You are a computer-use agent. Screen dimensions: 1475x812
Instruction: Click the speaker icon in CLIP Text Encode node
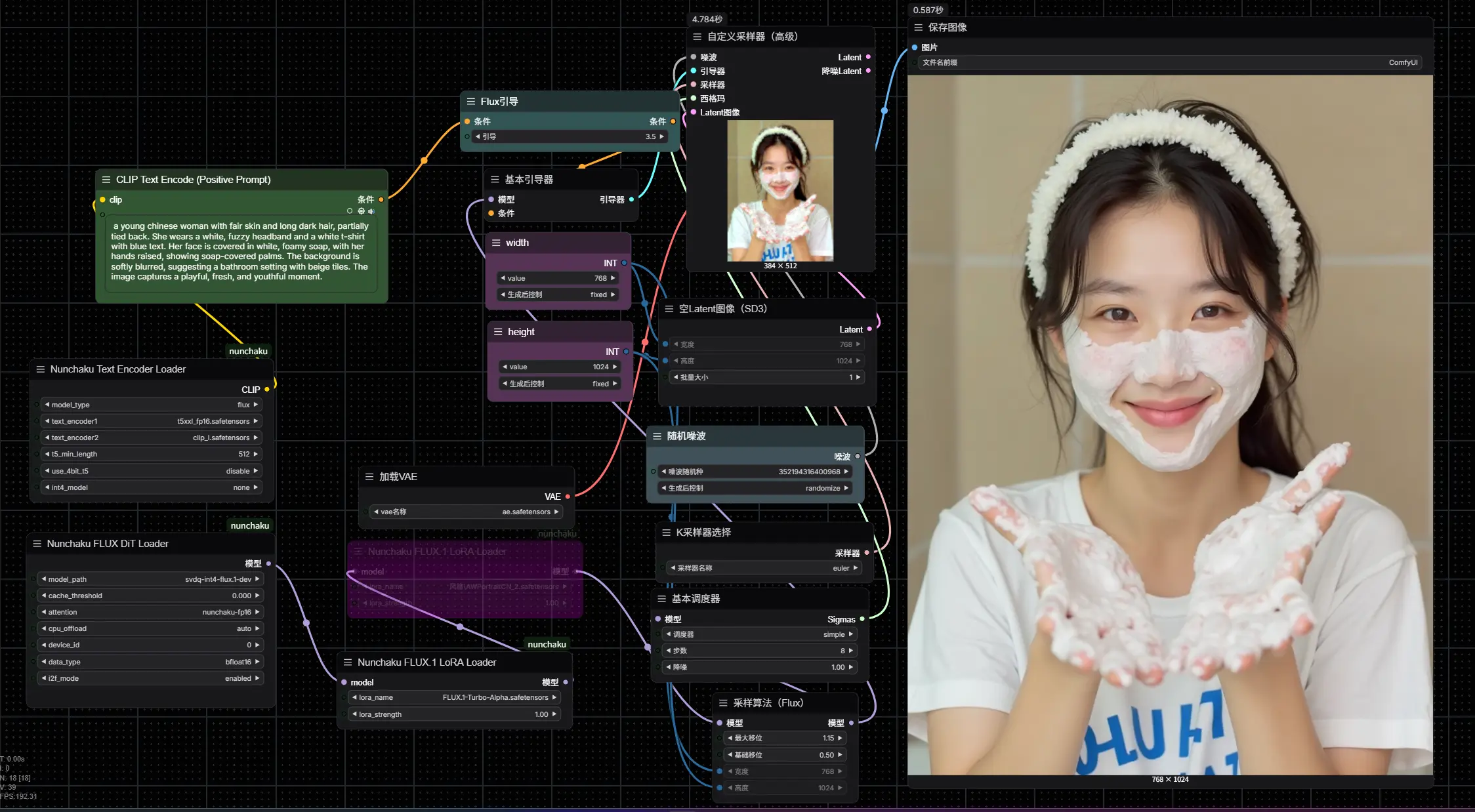click(x=371, y=211)
